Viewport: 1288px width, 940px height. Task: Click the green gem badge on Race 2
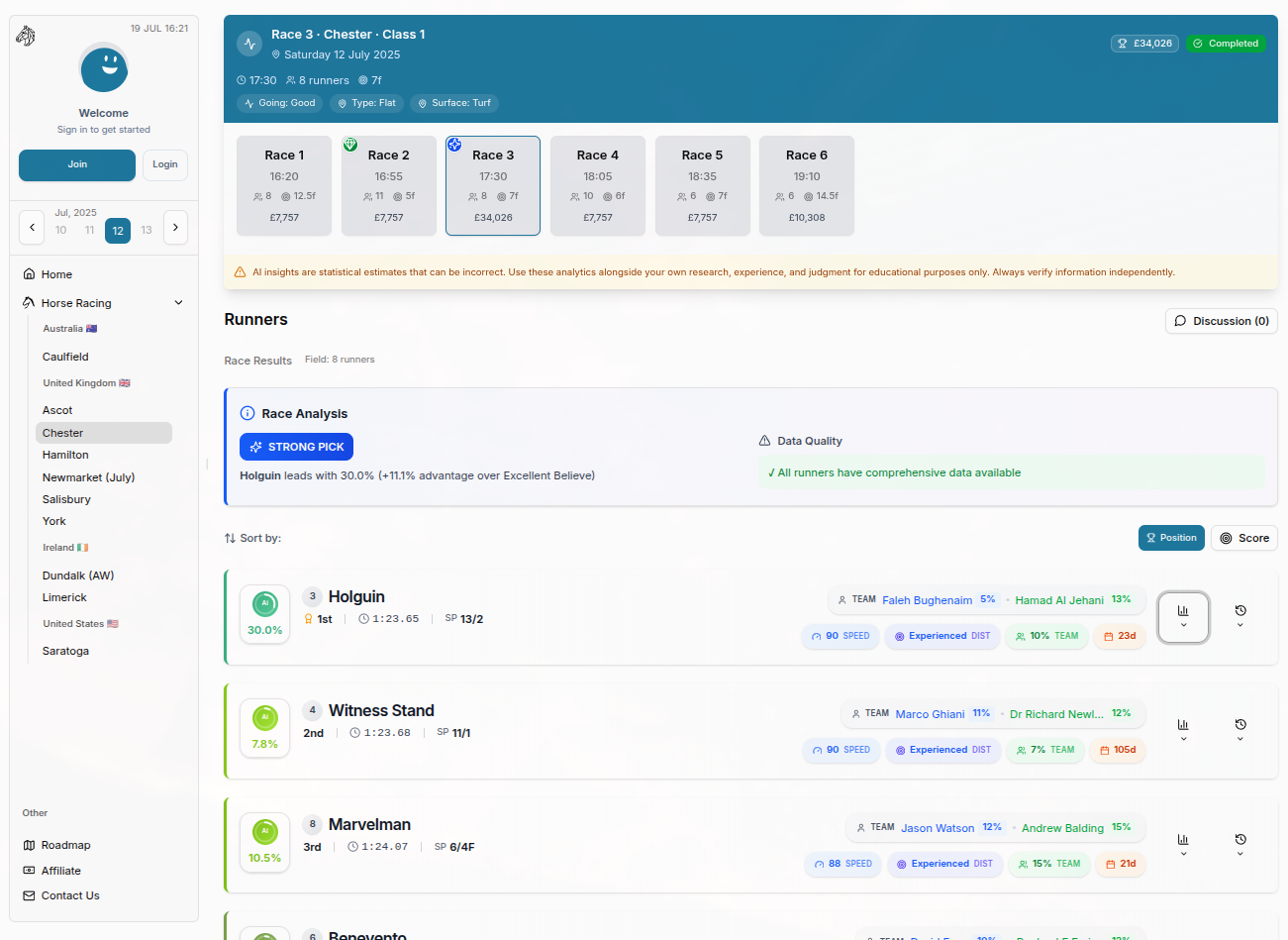350,145
